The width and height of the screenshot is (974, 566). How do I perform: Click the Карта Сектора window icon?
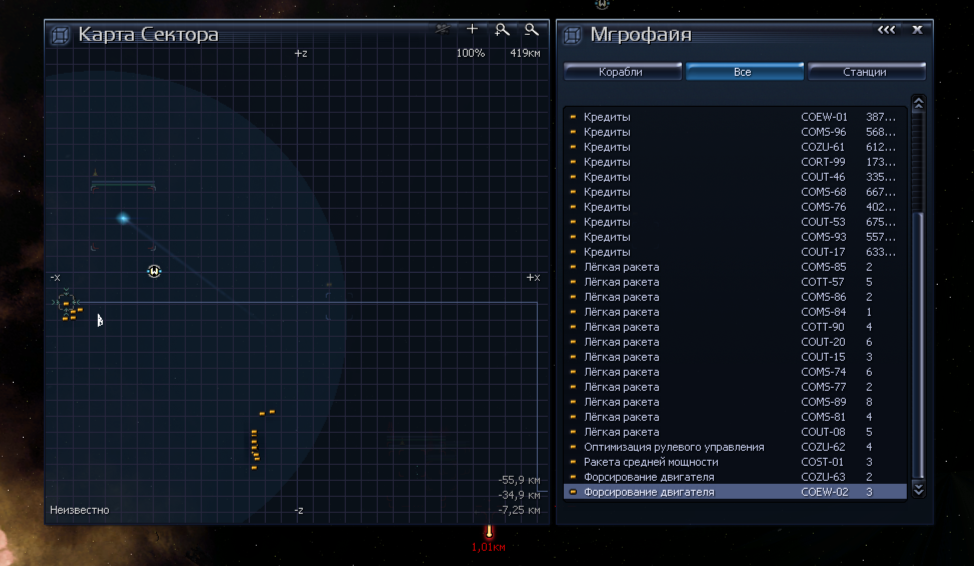60,35
